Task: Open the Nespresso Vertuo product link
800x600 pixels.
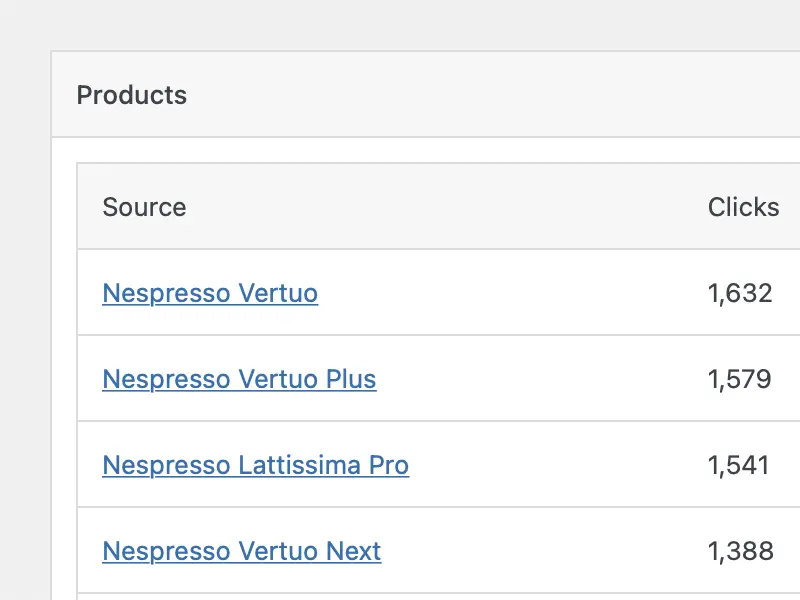Action: (210, 293)
